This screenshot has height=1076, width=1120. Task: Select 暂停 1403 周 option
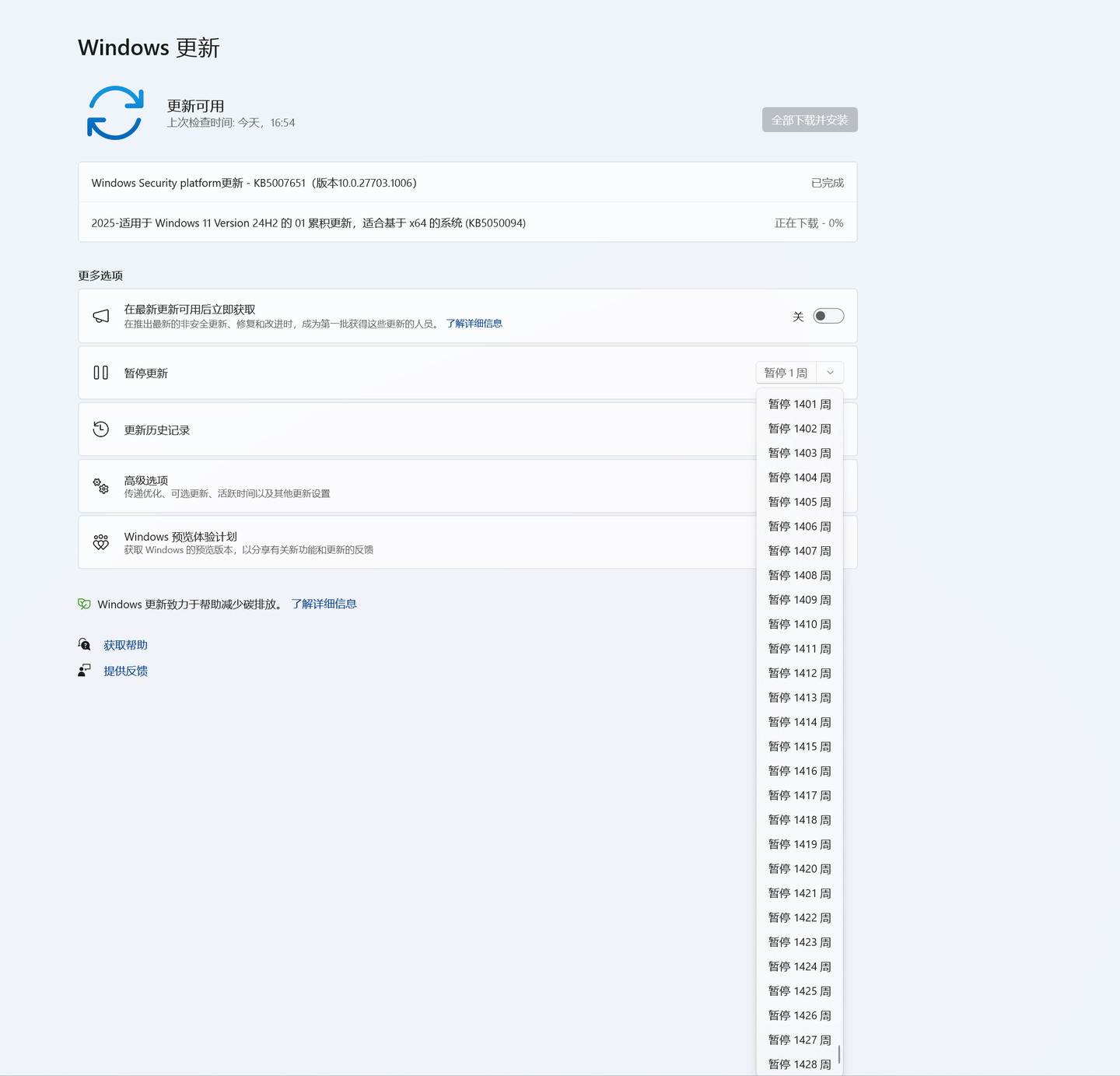coord(800,453)
